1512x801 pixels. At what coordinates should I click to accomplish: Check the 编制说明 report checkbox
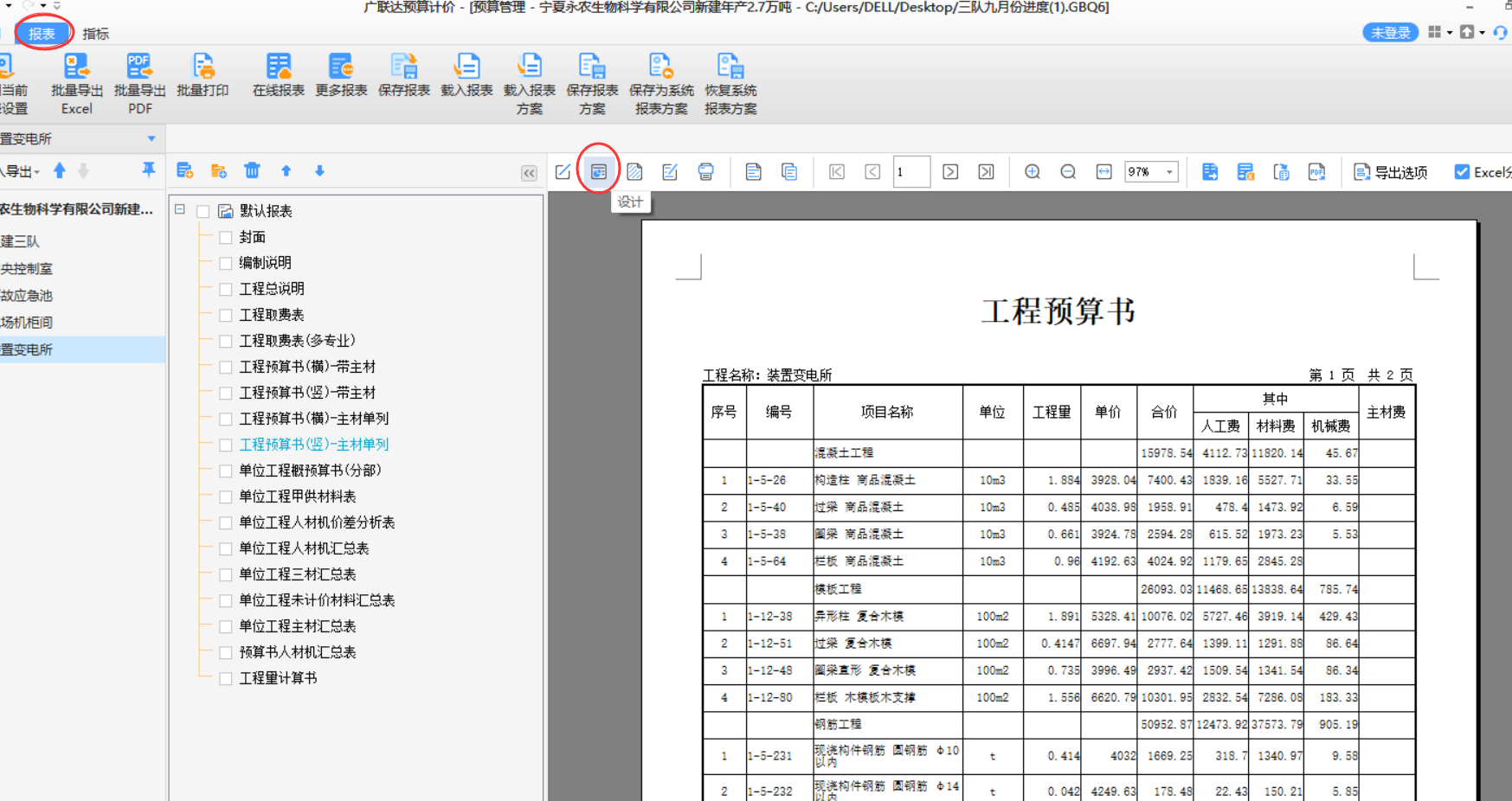coord(226,263)
